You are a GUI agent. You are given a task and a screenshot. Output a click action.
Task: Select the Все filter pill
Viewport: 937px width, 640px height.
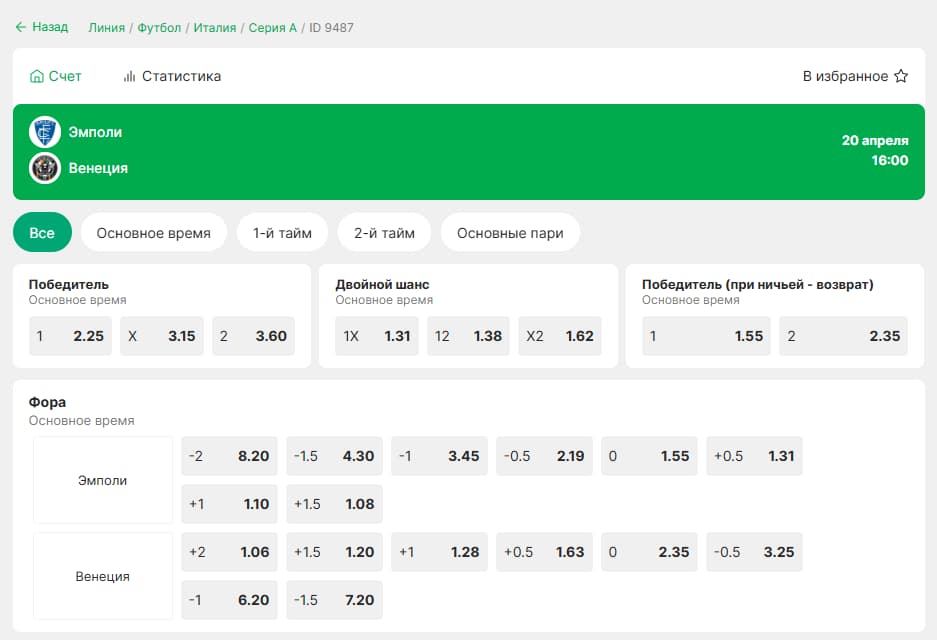click(x=42, y=232)
